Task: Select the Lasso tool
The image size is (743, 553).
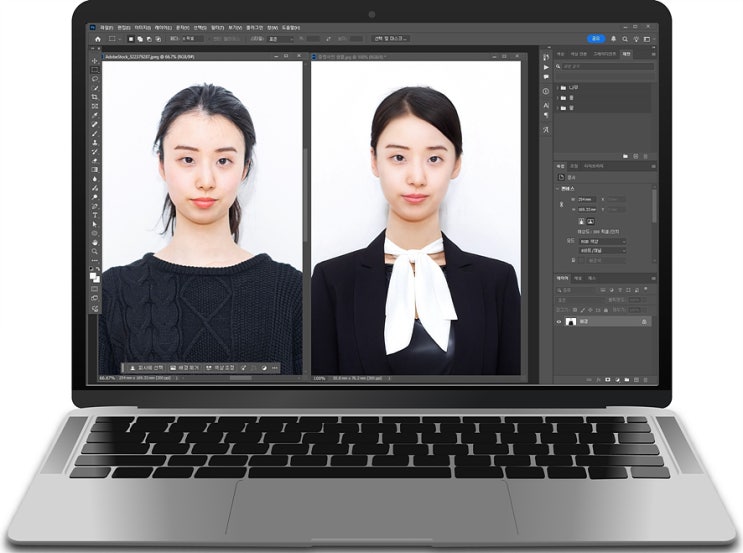Action: (x=95, y=79)
